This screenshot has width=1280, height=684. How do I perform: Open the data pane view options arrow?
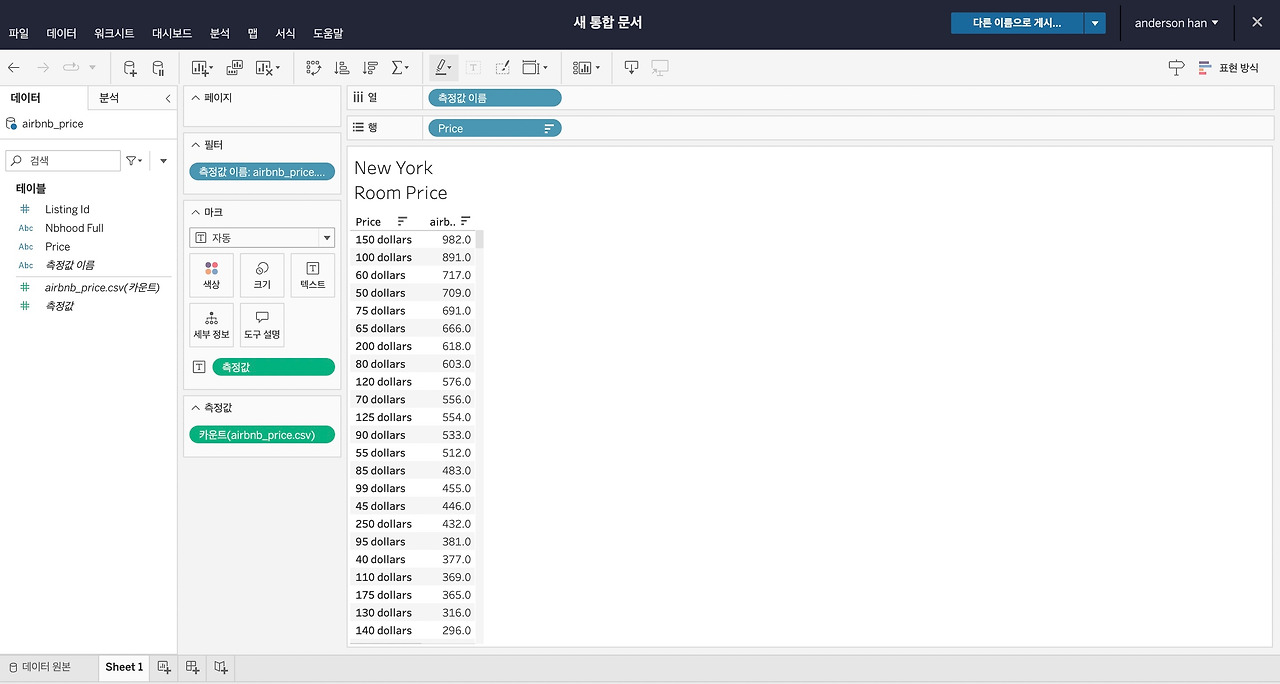coord(163,160)
